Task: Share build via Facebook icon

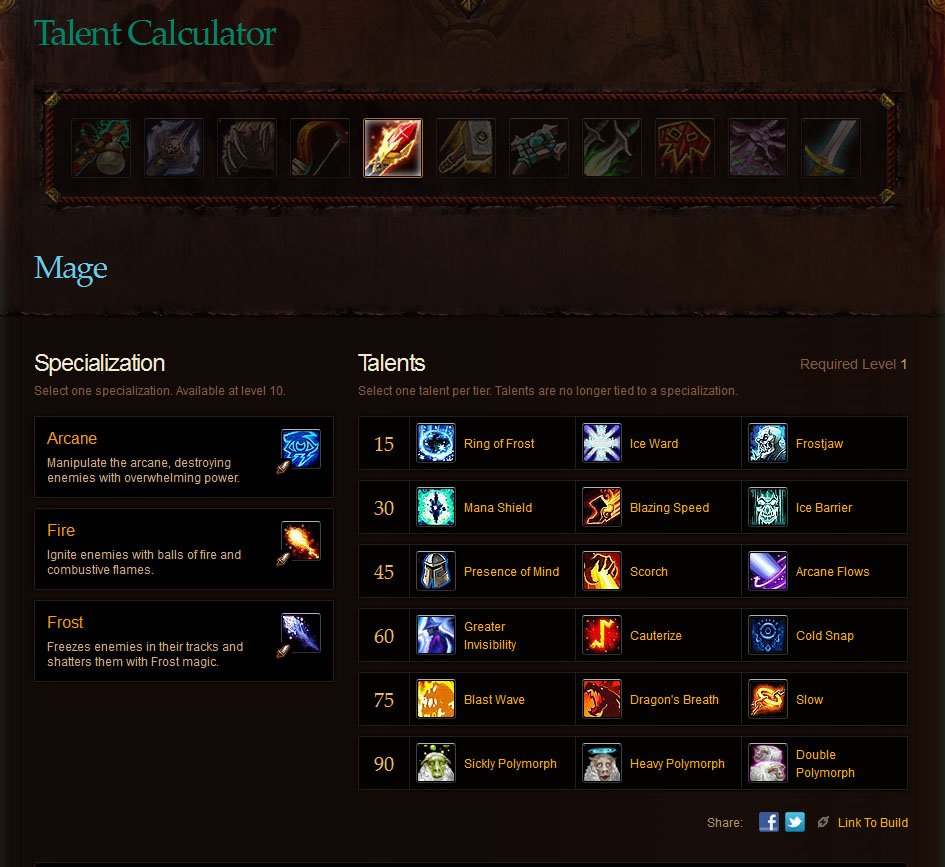Action: tap(768, 822)
